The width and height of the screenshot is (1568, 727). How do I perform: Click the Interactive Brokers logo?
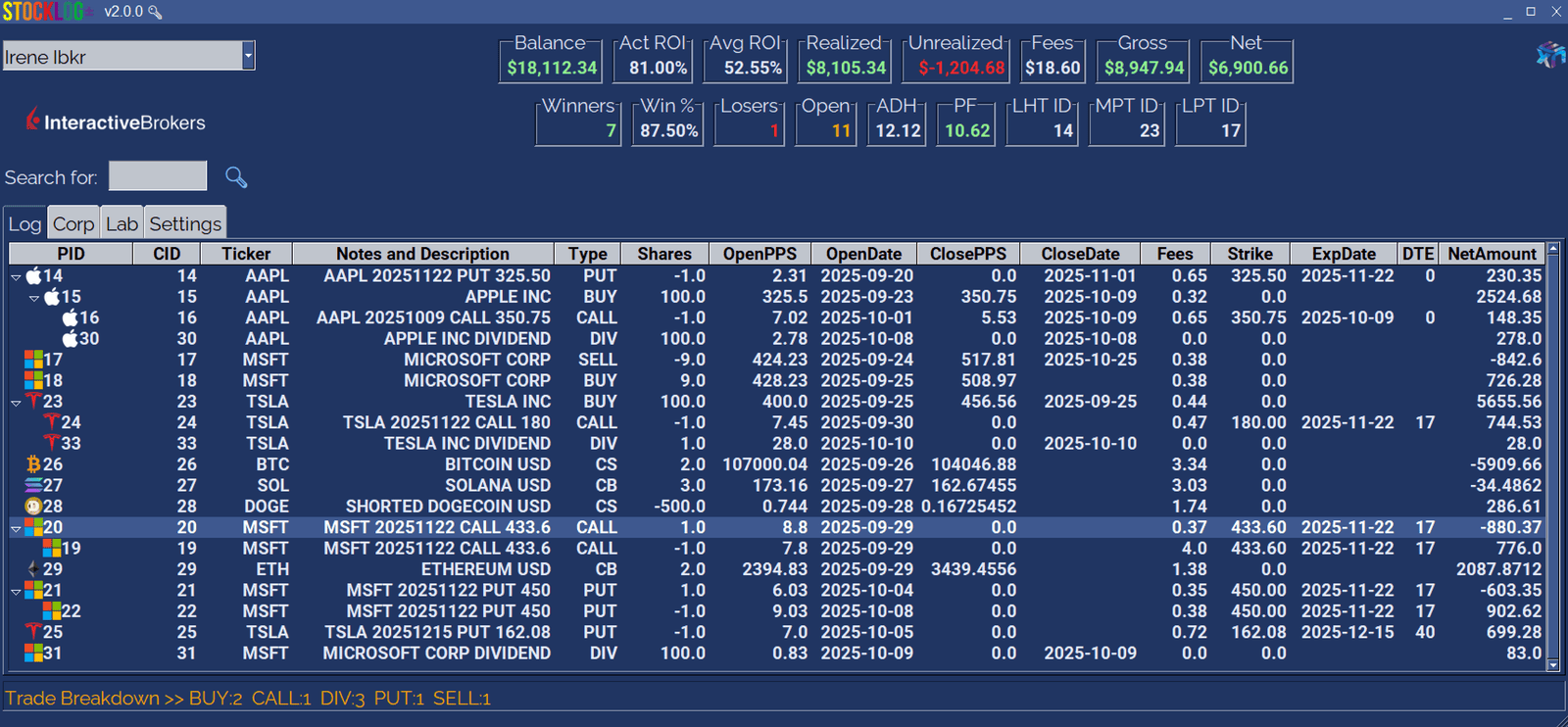click(x=116, y=121)
